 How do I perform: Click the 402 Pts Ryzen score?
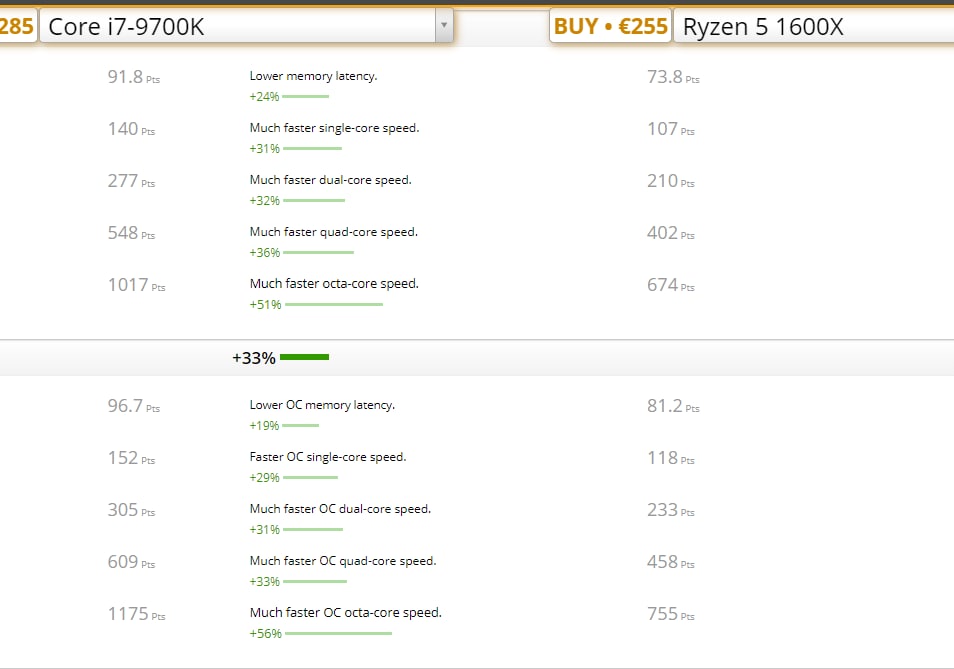click(670, 233)
